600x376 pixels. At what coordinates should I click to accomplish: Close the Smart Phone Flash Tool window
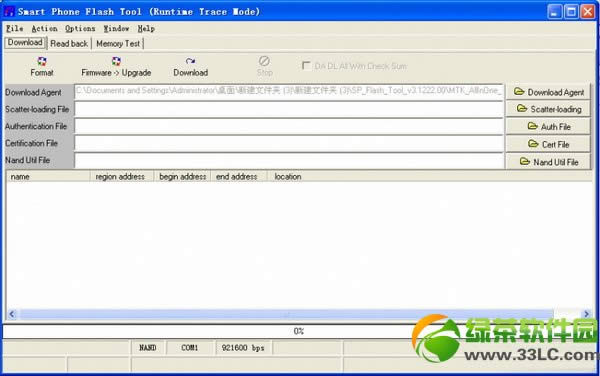[x=588, y=11]
